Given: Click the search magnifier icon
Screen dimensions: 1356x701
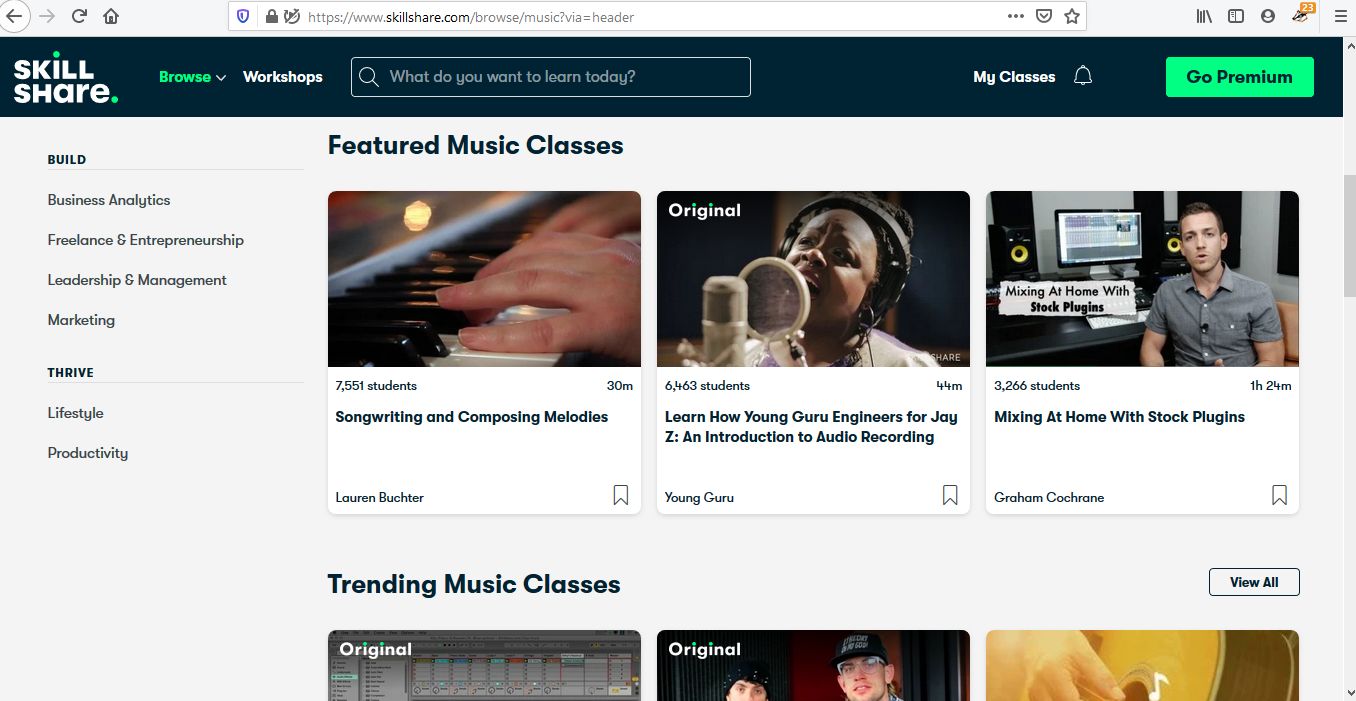Looking at the screenshot, I should click(x=369, y=77).
